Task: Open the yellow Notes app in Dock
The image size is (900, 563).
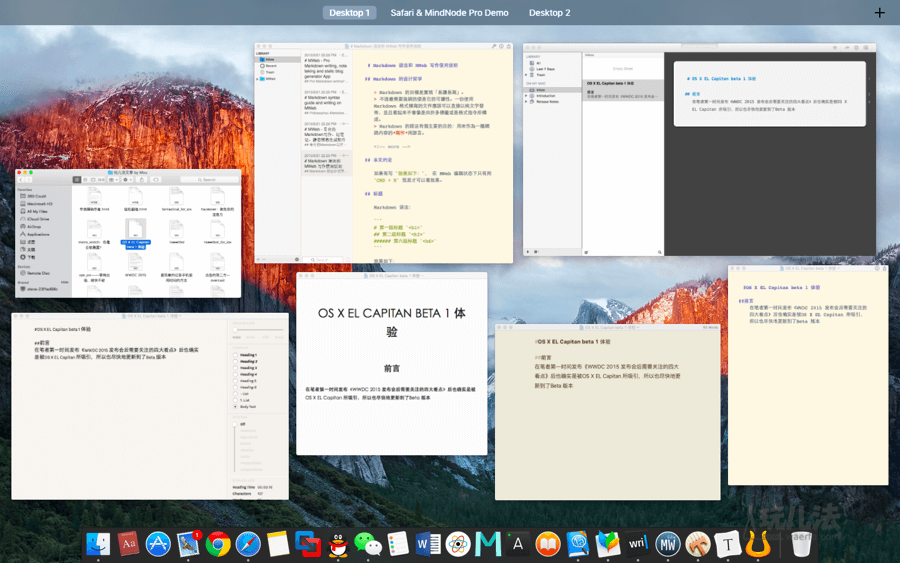Action: [278, 544]
